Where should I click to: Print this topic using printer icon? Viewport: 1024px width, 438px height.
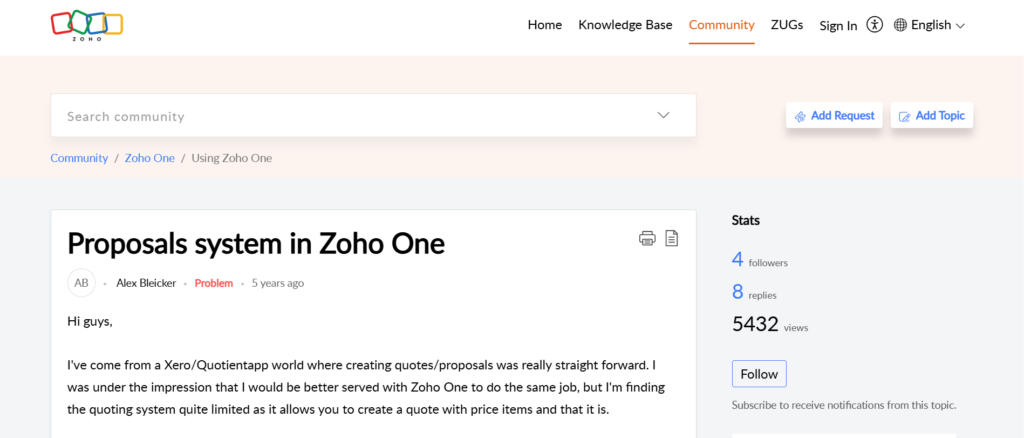tap(647, 238)
